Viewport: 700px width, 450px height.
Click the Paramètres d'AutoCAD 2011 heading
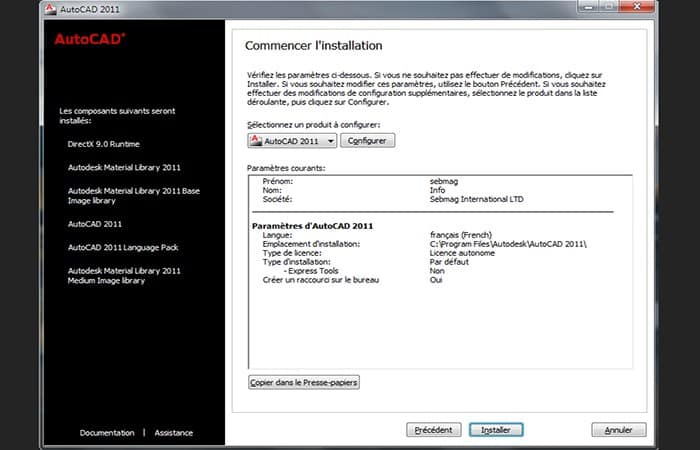(x=312, y=226)
